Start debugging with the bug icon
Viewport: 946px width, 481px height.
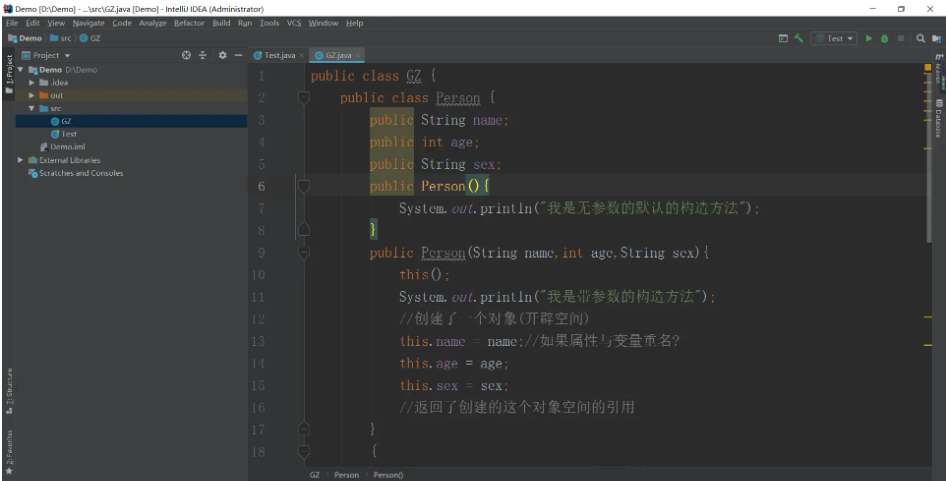point(884,38)
